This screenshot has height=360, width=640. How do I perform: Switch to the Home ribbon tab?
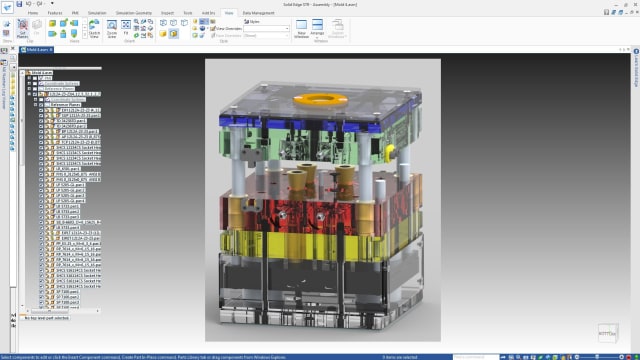[x=33, y=13]
